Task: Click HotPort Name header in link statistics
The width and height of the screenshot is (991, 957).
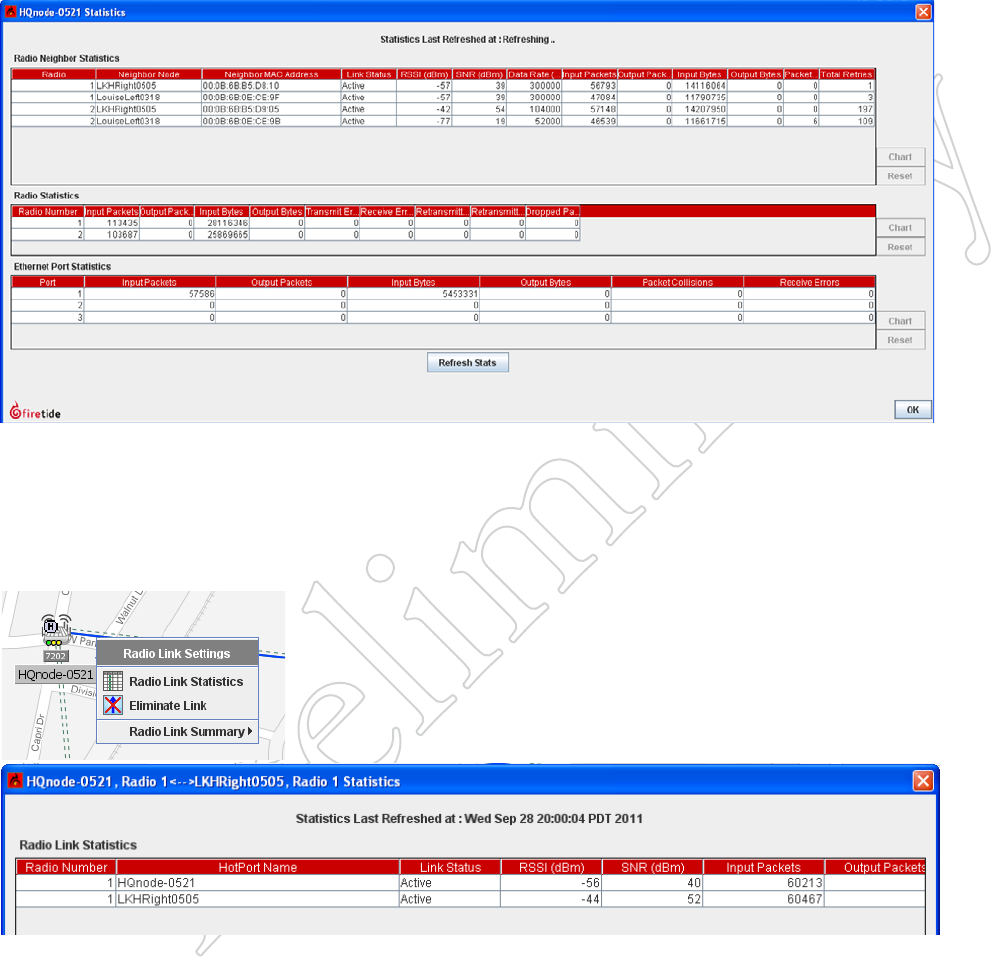Action: (258, 867)
